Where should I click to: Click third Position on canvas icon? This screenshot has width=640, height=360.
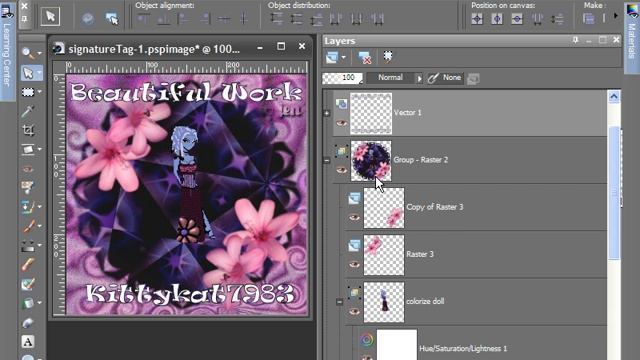point(517,19)
